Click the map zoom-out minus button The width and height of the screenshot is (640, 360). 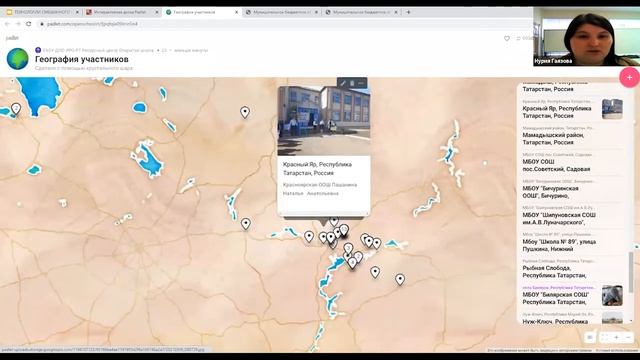tap(629, 337)
